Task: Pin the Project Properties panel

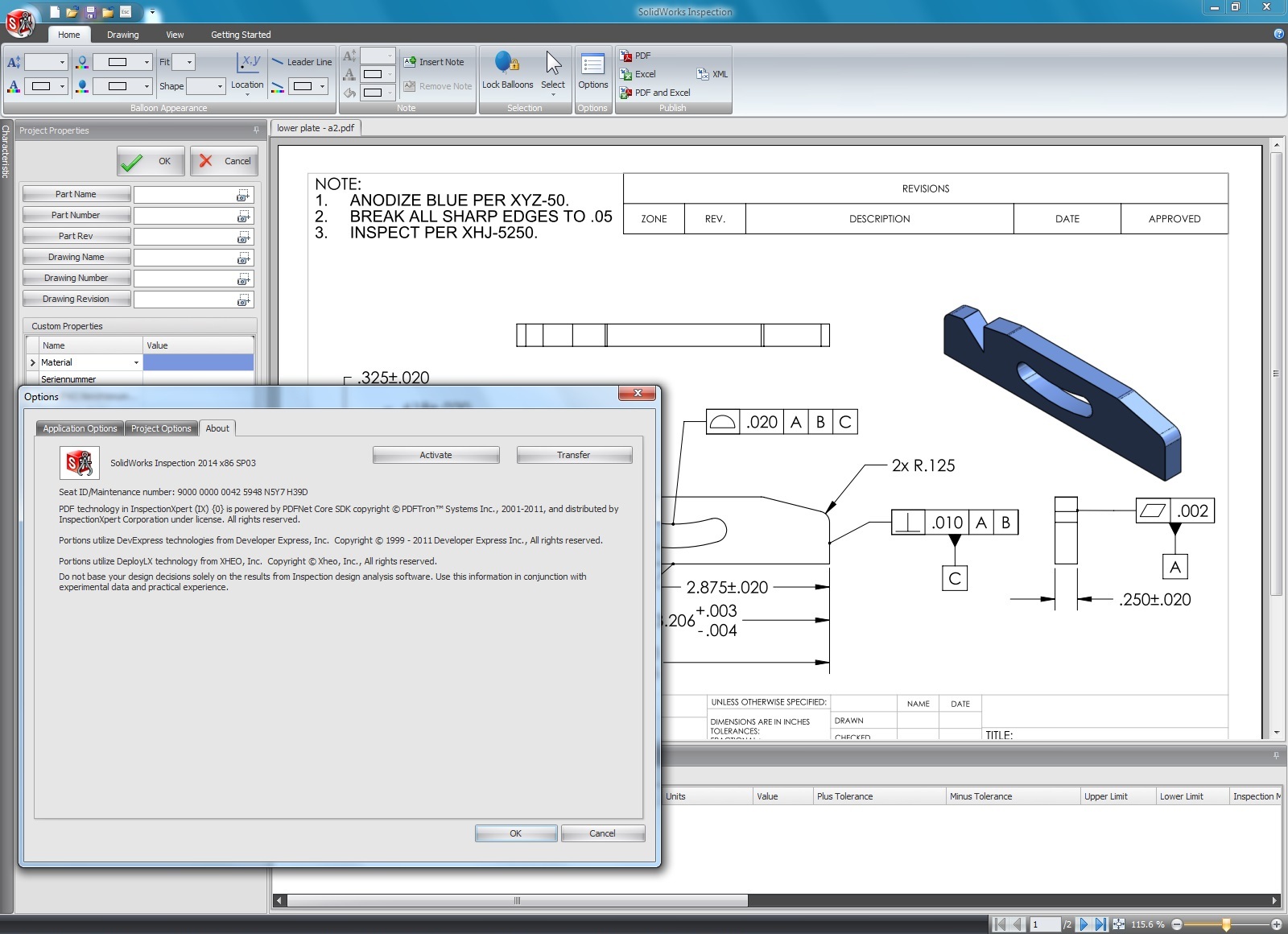Action: pyautogui.click(x=257, y=130)
